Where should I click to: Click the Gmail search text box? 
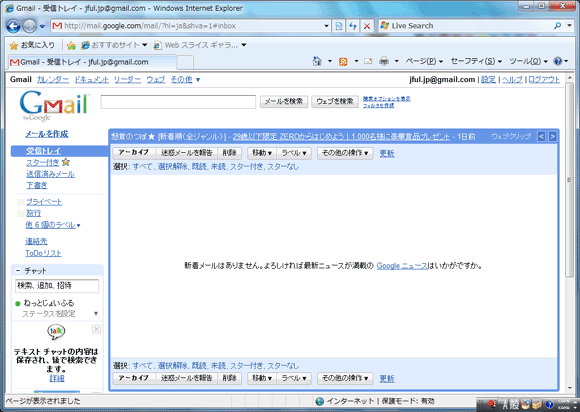click(x=178, y=102)
